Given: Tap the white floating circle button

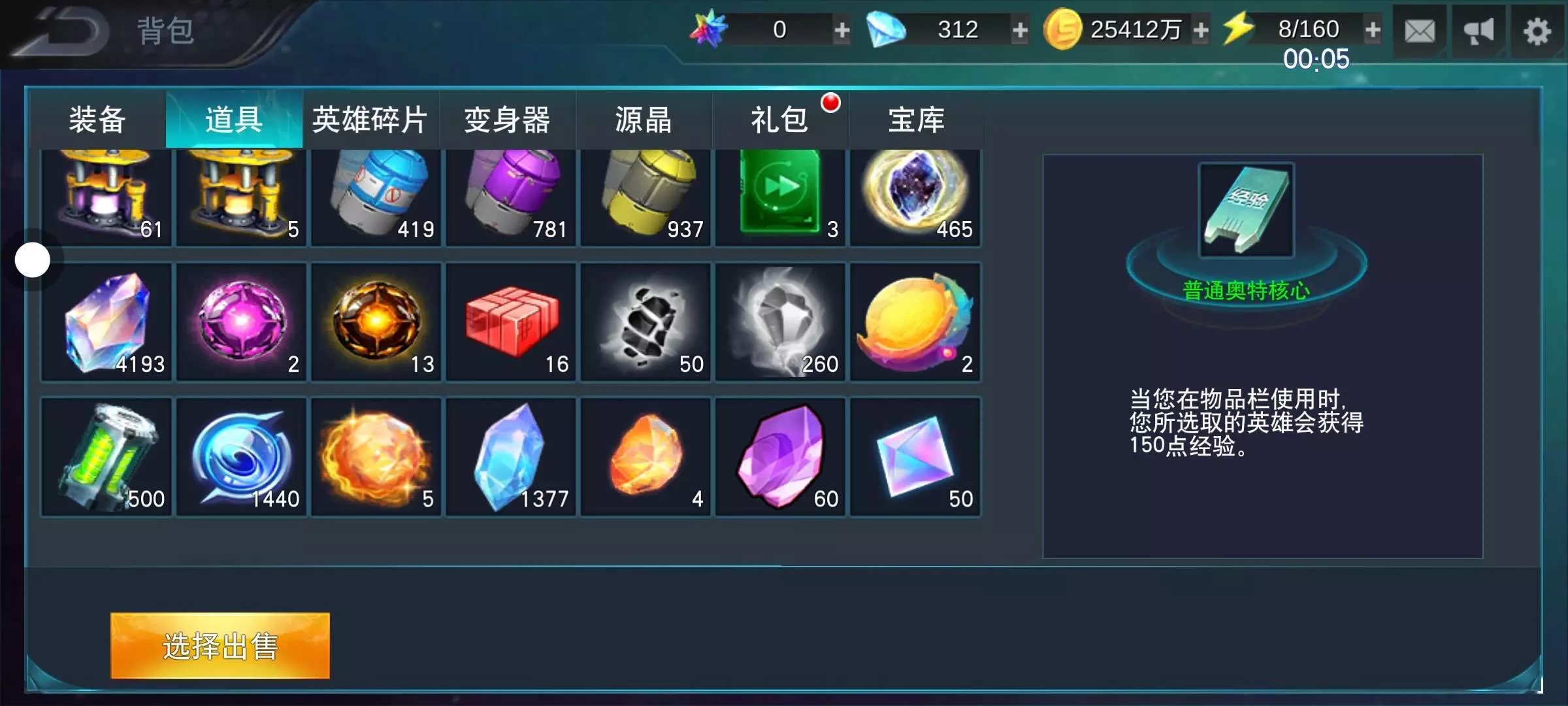Looking at the screenshot, I should click(33, 260).
